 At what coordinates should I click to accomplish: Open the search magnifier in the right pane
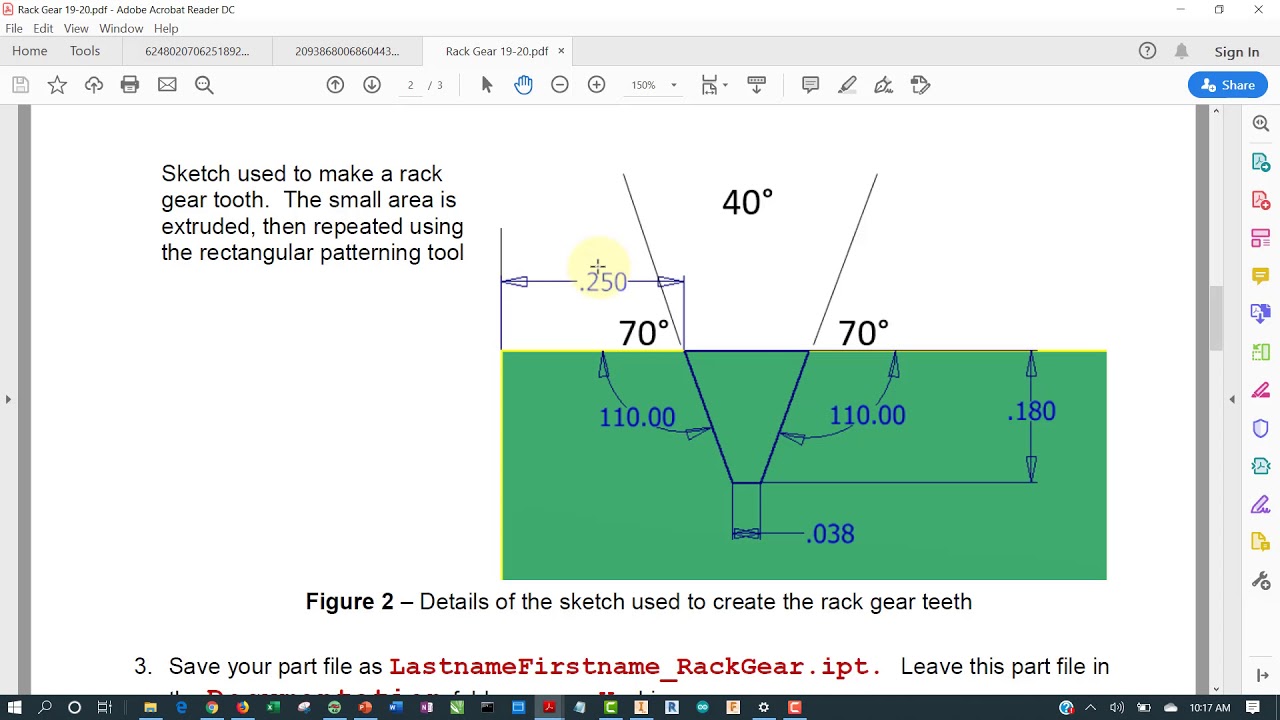1261,123
